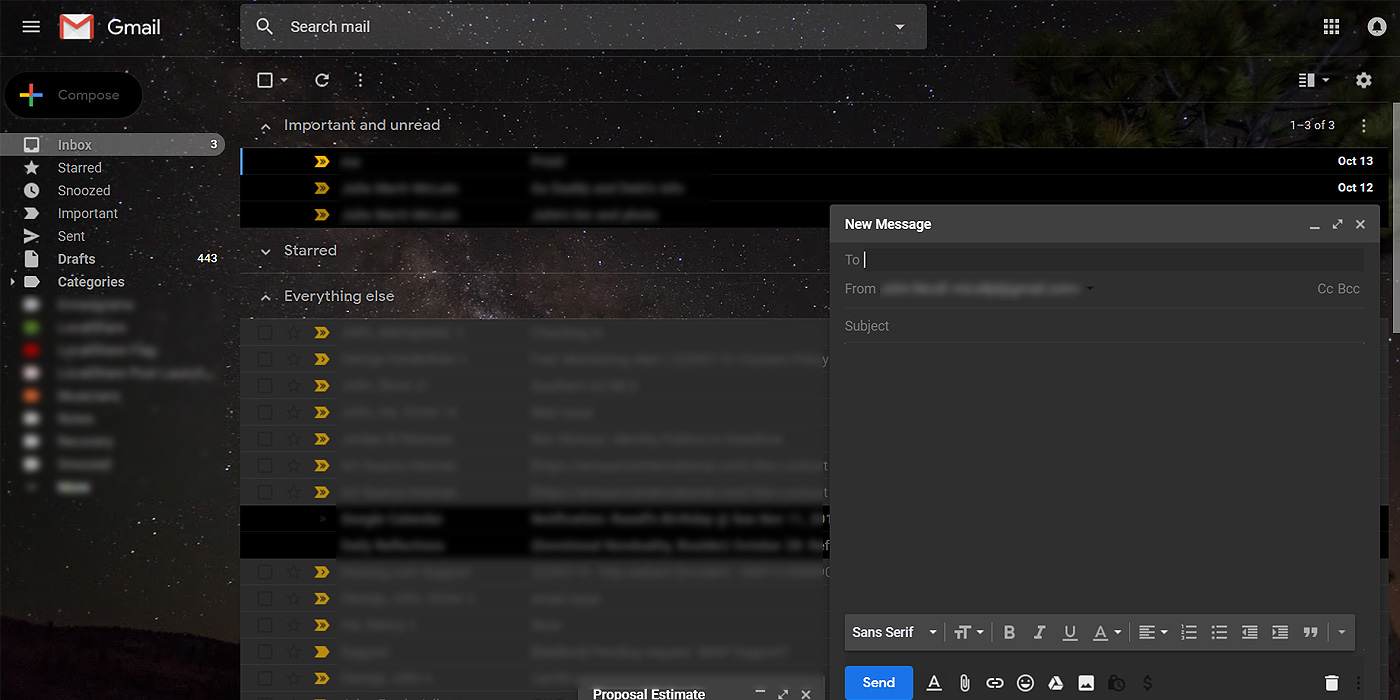This screenshot has height=700, width=1400.
Task: Insert a hyperlink into the message body
Action: 994,683
